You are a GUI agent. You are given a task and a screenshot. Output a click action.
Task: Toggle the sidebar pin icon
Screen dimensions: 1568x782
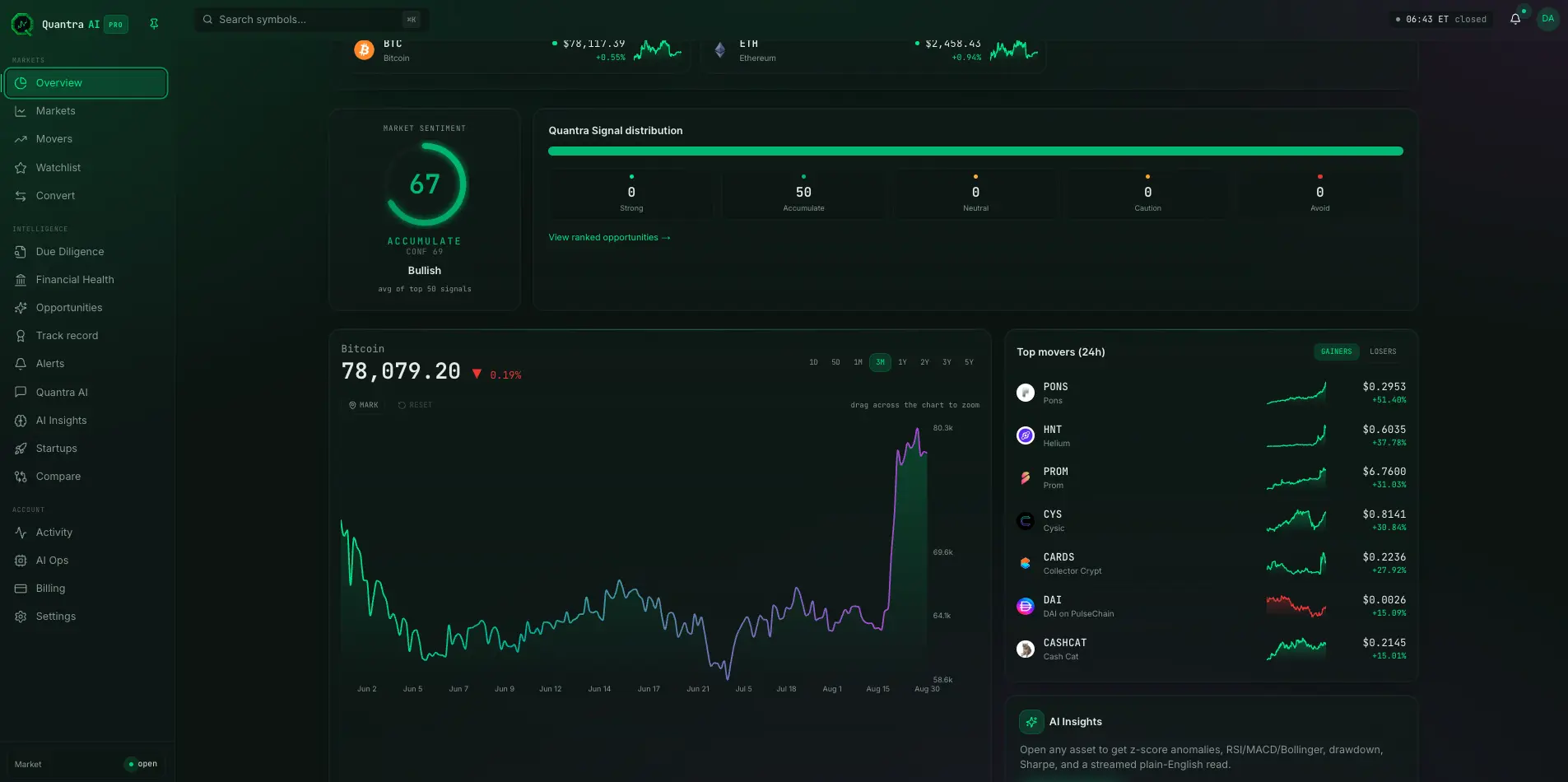(154, 24)
